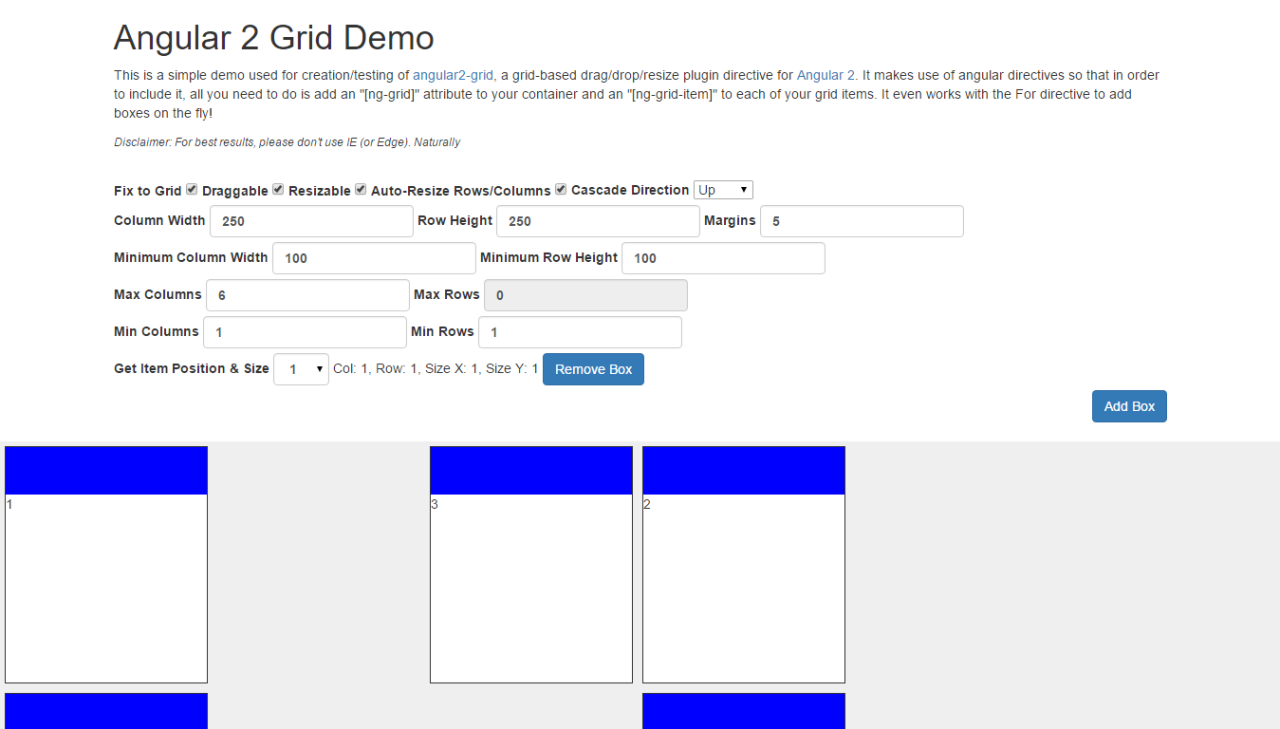This screenshot has width=1280, height=729.
Task: Click the blue header of box 2
Action: point(744,471)
